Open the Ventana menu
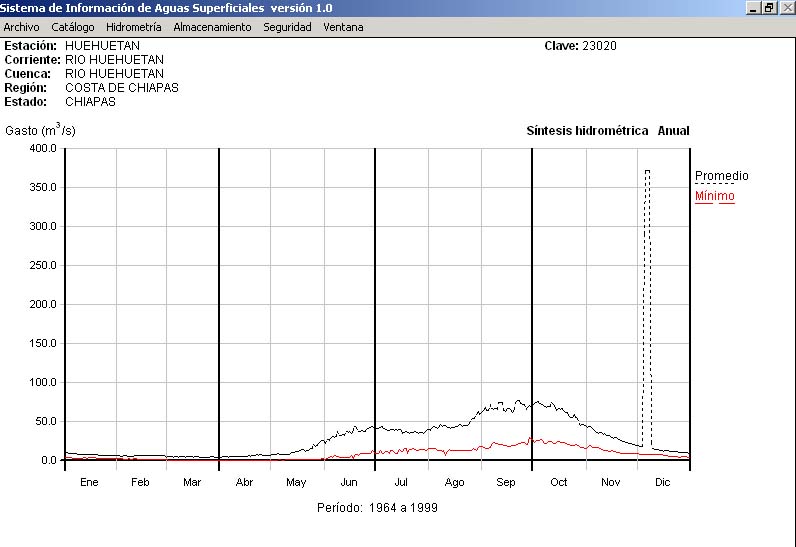This screenshot has height=547, width=796. 343,27
